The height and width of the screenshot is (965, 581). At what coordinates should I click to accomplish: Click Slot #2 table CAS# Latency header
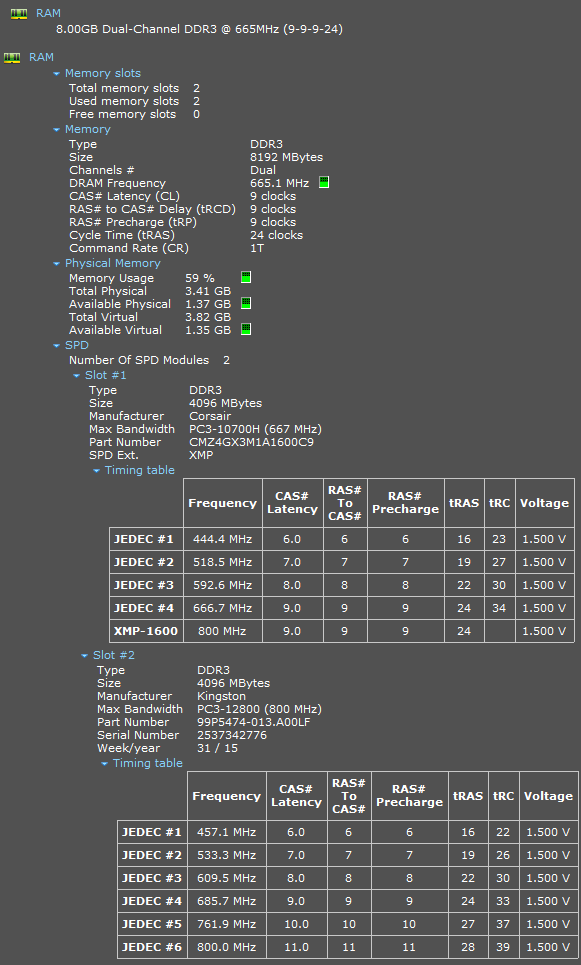(x=297, y=796)
